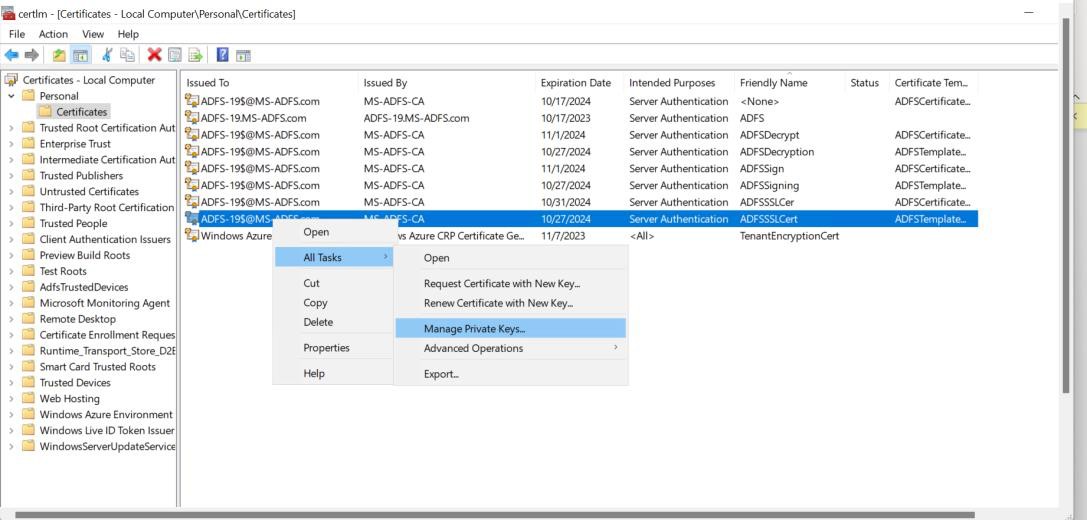Open the View menu
The image size is (1087, 520).
coord(93,34)
